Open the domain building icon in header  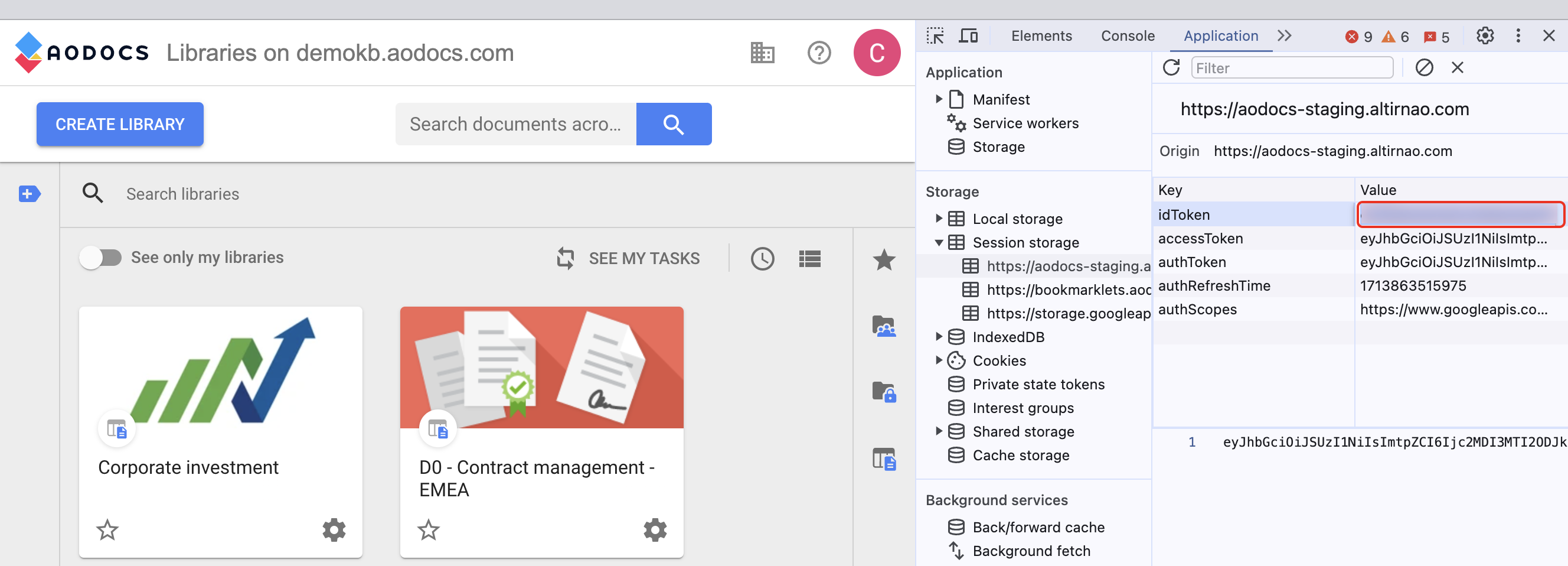pyautogui.click(x=762, y=53)
